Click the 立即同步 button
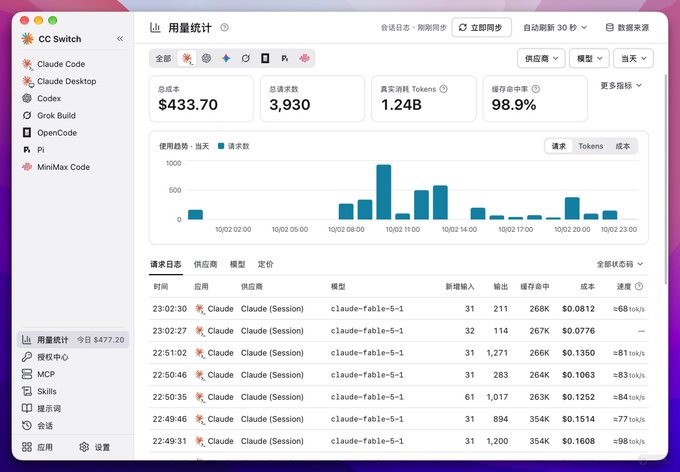Image resolution: width=680 pixels, height=472 pixels. click(x=481, y=27)
